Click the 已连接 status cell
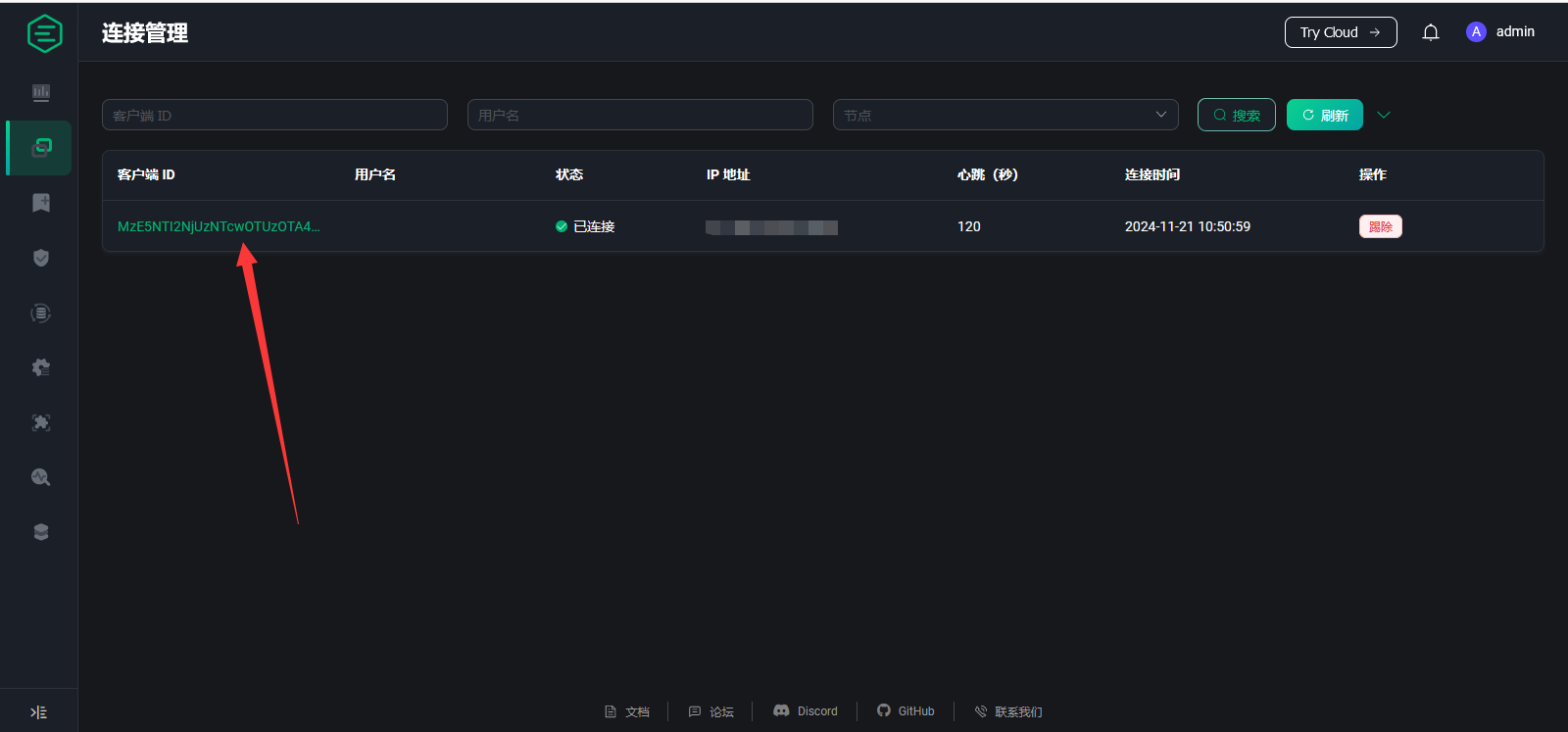Image resolution: width=1568 pixels, height=732 pixels. [585, 226]
